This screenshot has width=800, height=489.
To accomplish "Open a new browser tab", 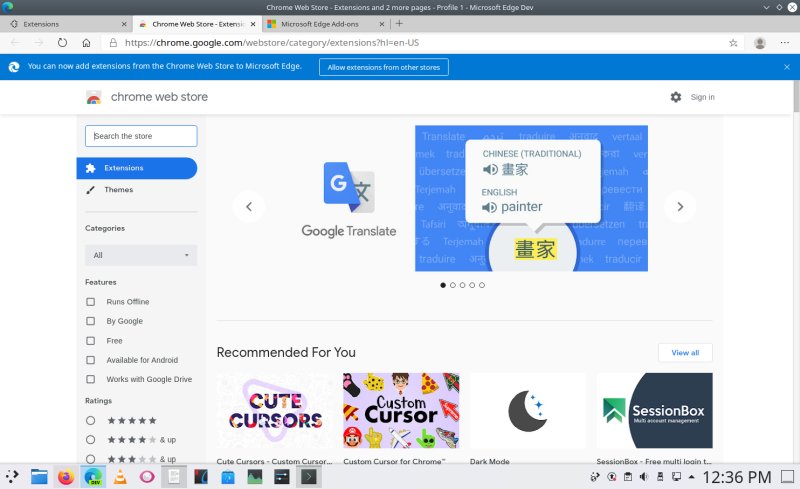I will point(399,23).
